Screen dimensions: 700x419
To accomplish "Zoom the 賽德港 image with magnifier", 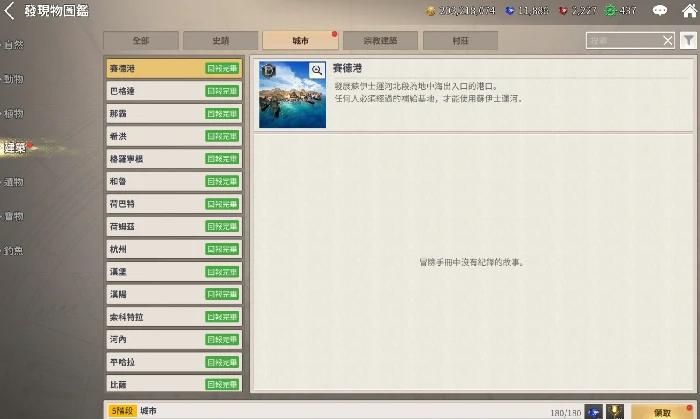I will (317, 70).
